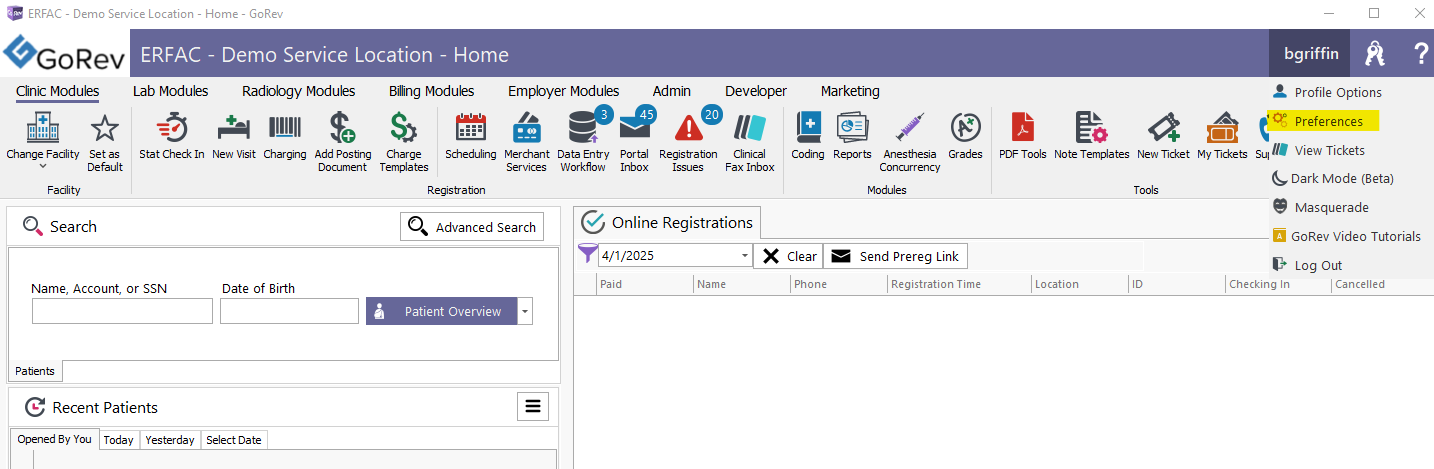Open the Reports module

coord(853,136)
